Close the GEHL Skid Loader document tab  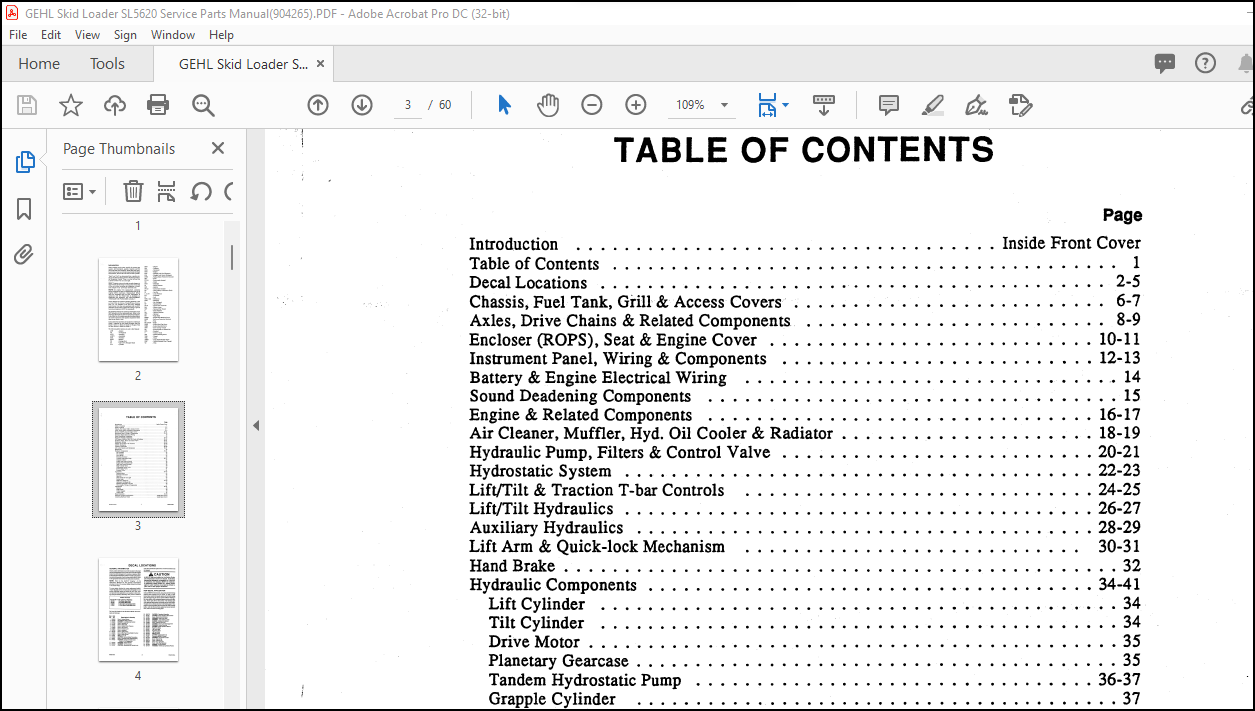coord(321,63)
